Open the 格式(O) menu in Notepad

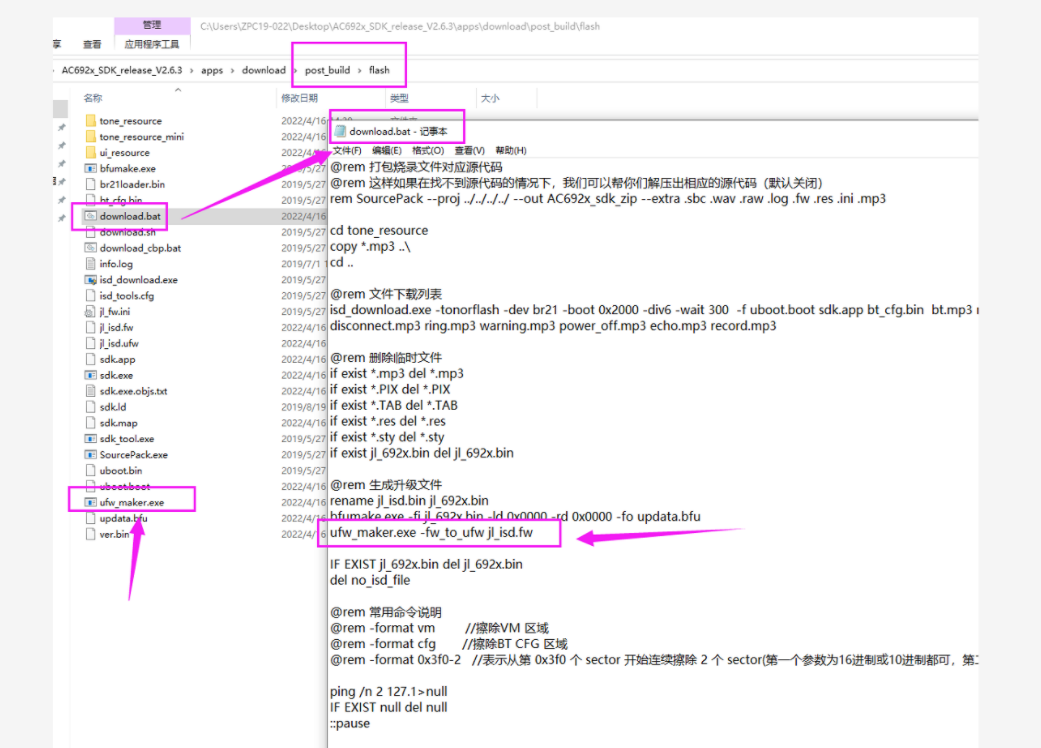point(428,151)
